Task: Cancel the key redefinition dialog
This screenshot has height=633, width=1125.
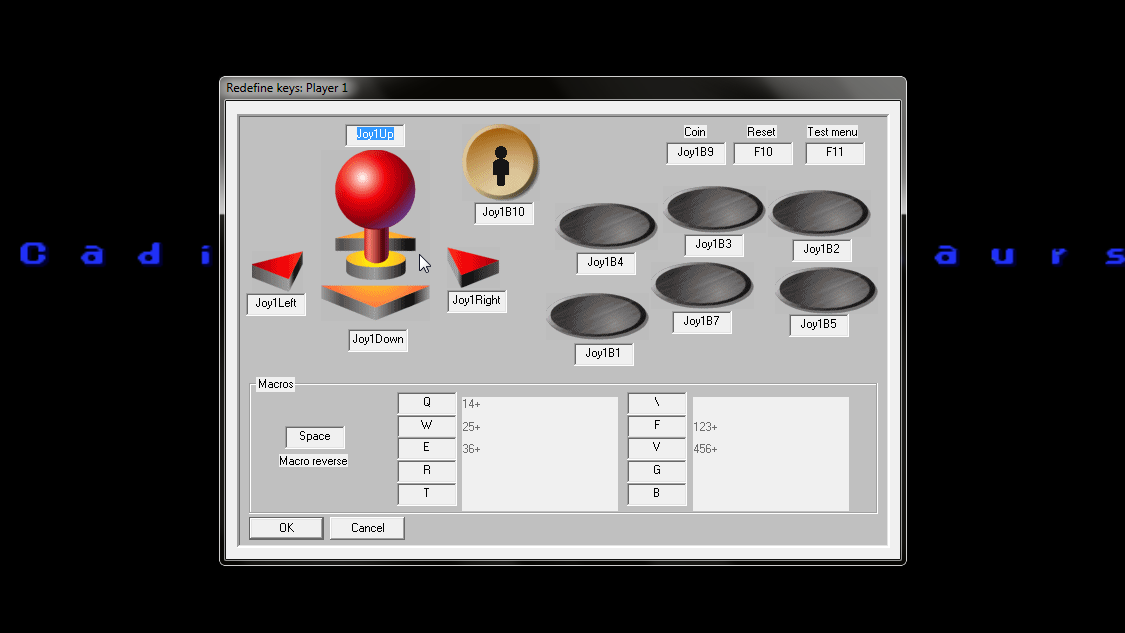Action: (366, 527)
